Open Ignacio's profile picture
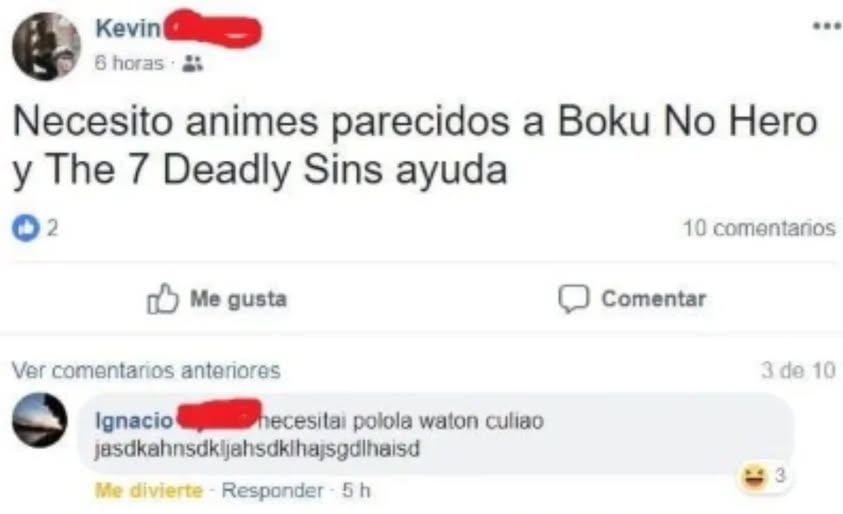 coord(40,420)
